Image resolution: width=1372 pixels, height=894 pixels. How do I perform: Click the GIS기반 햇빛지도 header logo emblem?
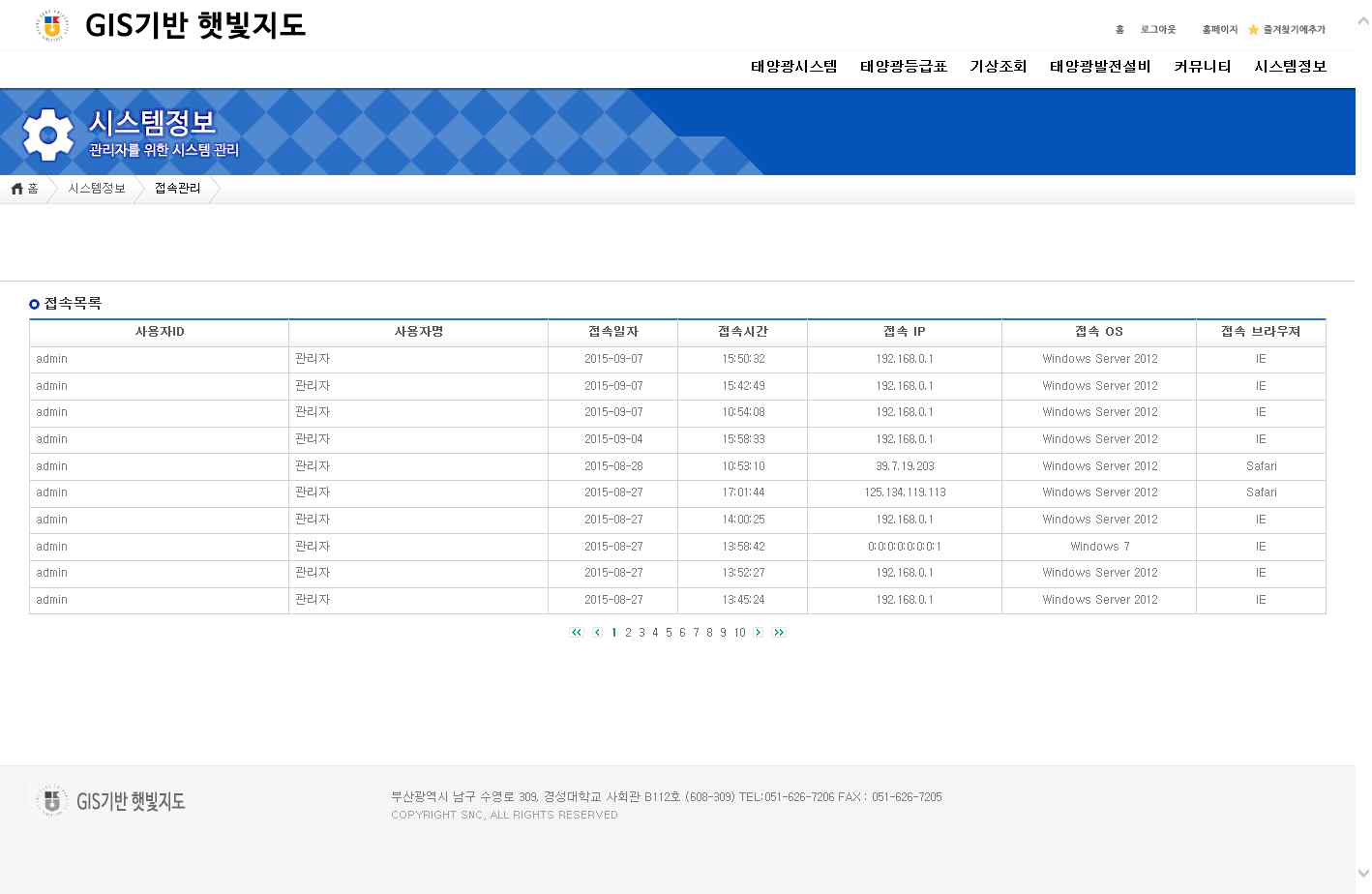(52, 26)
